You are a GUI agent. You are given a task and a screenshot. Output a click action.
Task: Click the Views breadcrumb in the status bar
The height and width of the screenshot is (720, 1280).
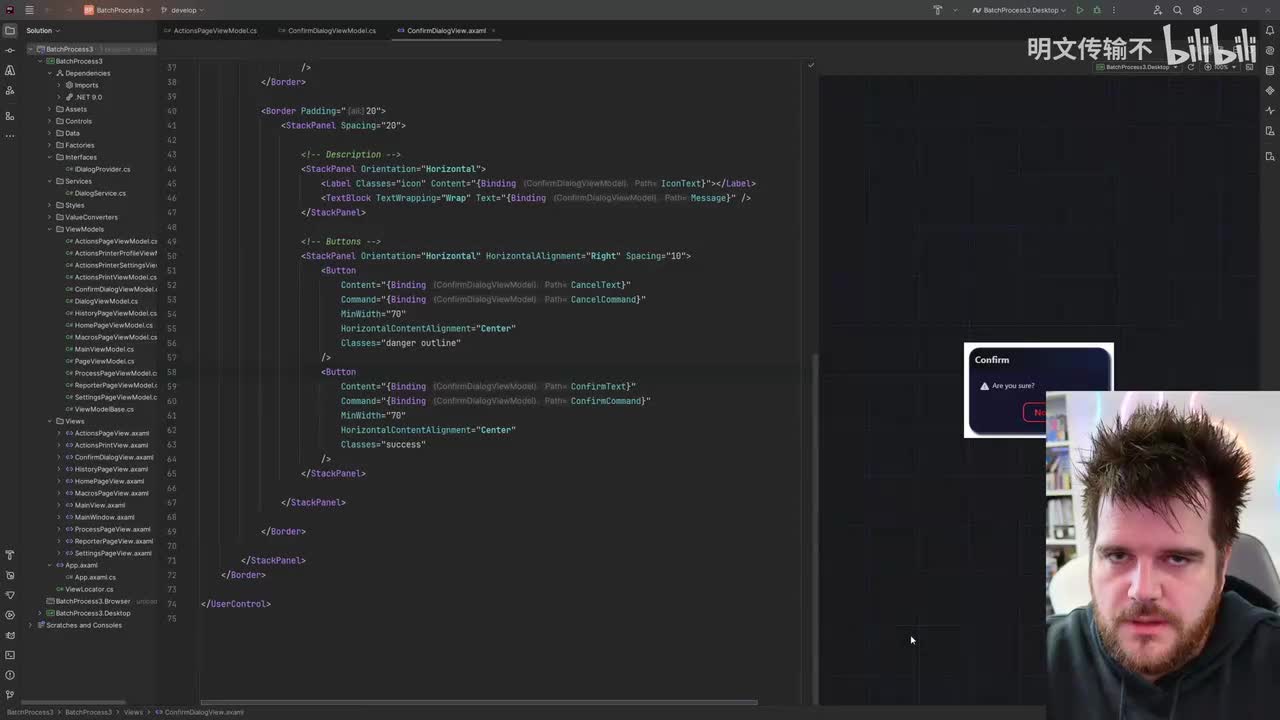(133, 712)
